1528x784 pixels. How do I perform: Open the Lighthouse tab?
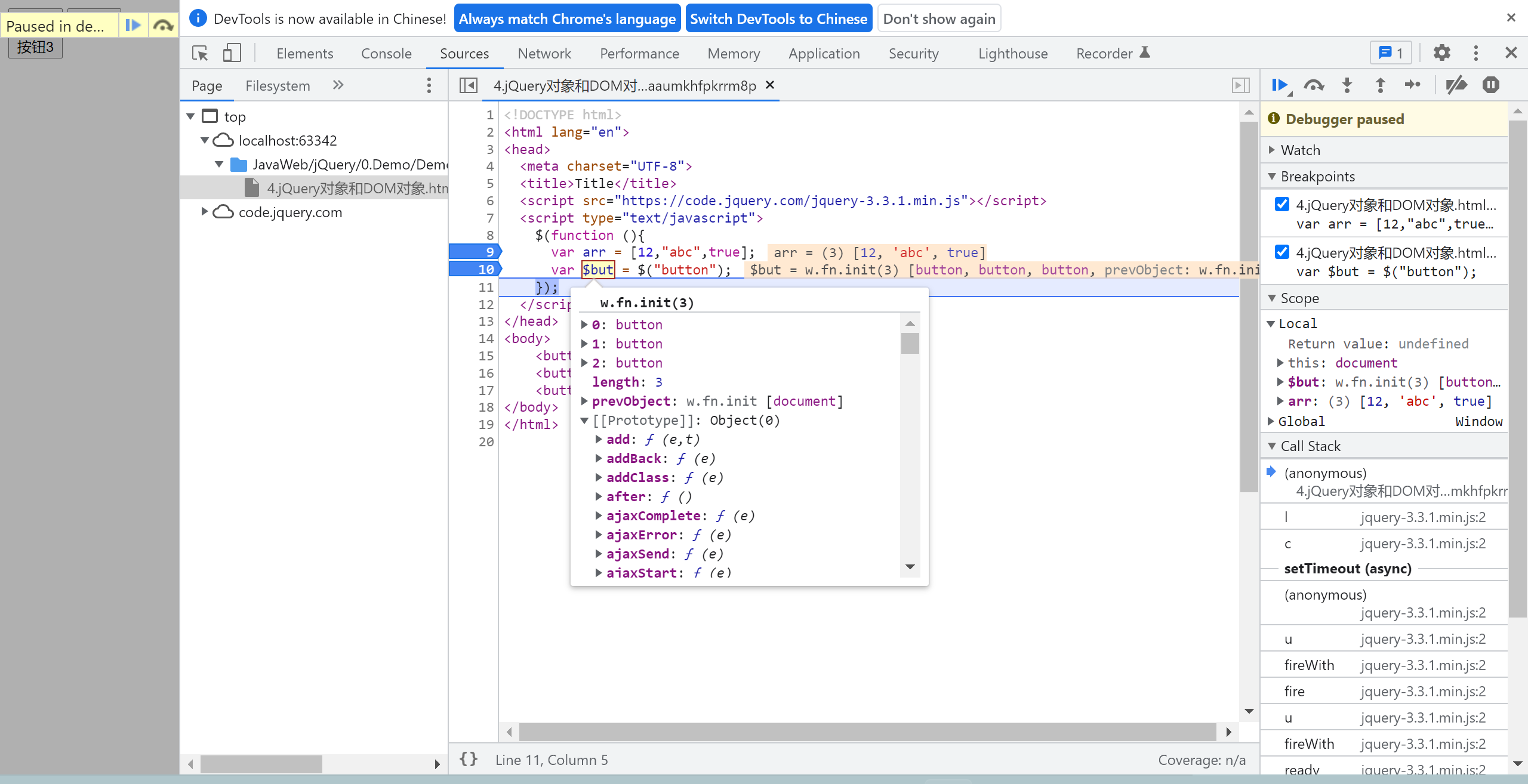1013,53
